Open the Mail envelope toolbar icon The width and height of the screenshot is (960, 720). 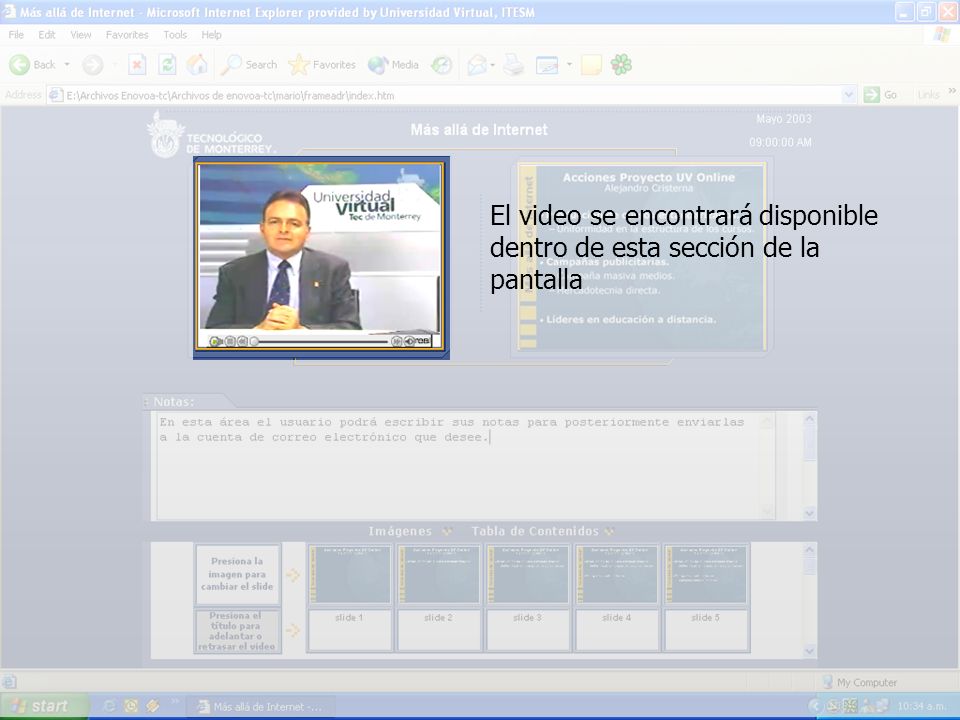(477, 65)
